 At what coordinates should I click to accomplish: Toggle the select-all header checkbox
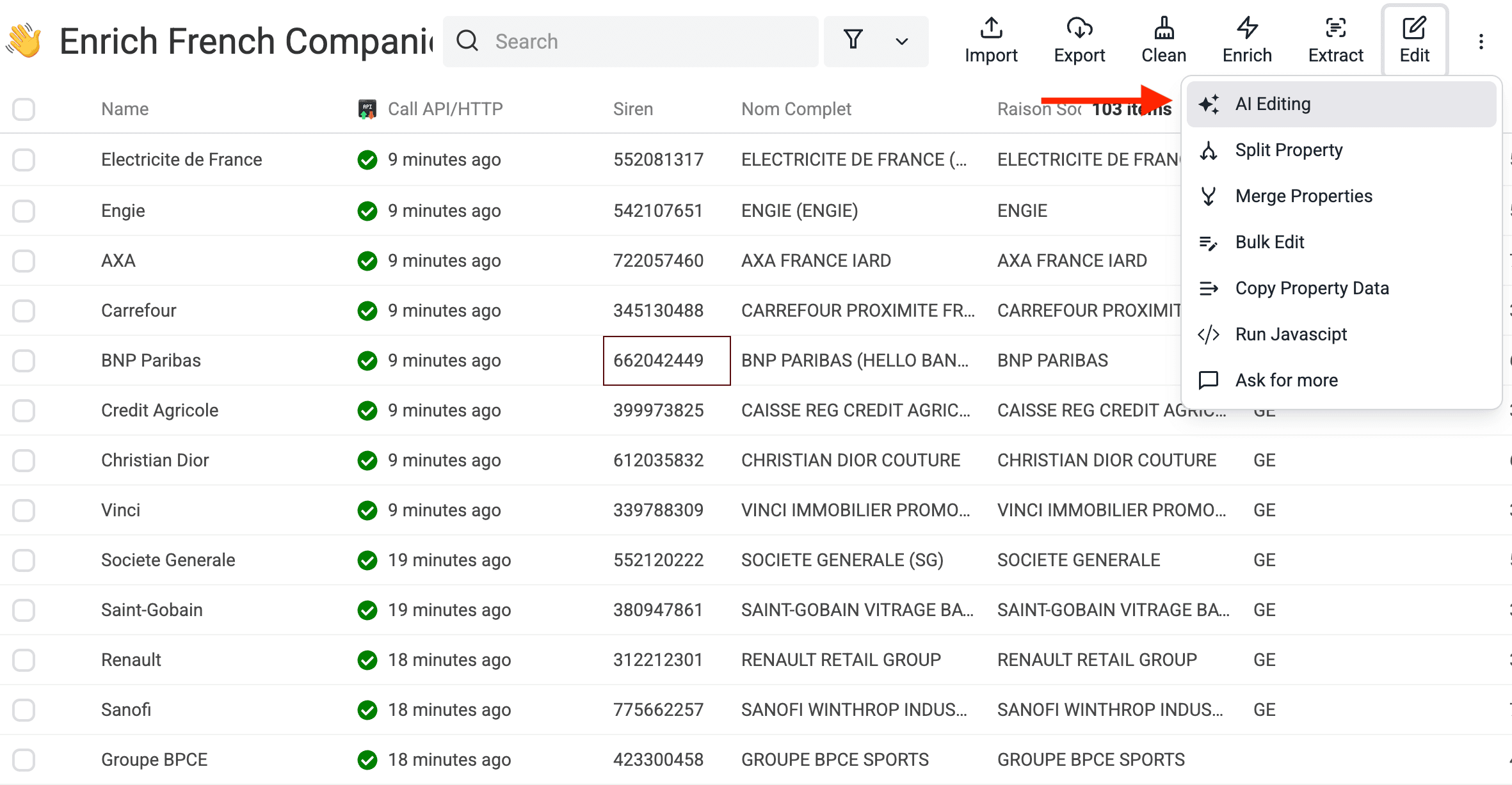(24, 109)
